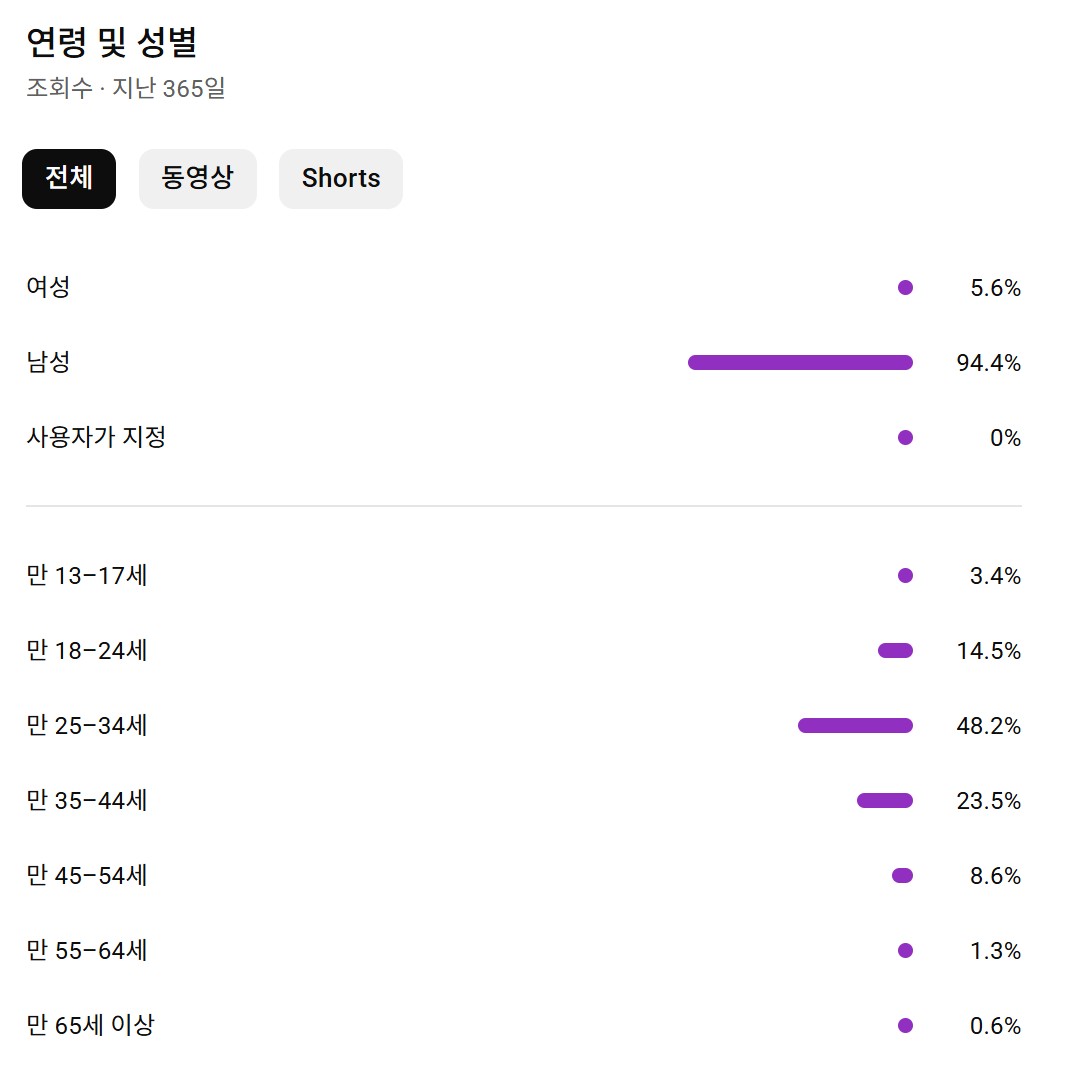Click the dot in the 사용자가 지정 row
This screenshot has height=1085, width=1087.
905,438
